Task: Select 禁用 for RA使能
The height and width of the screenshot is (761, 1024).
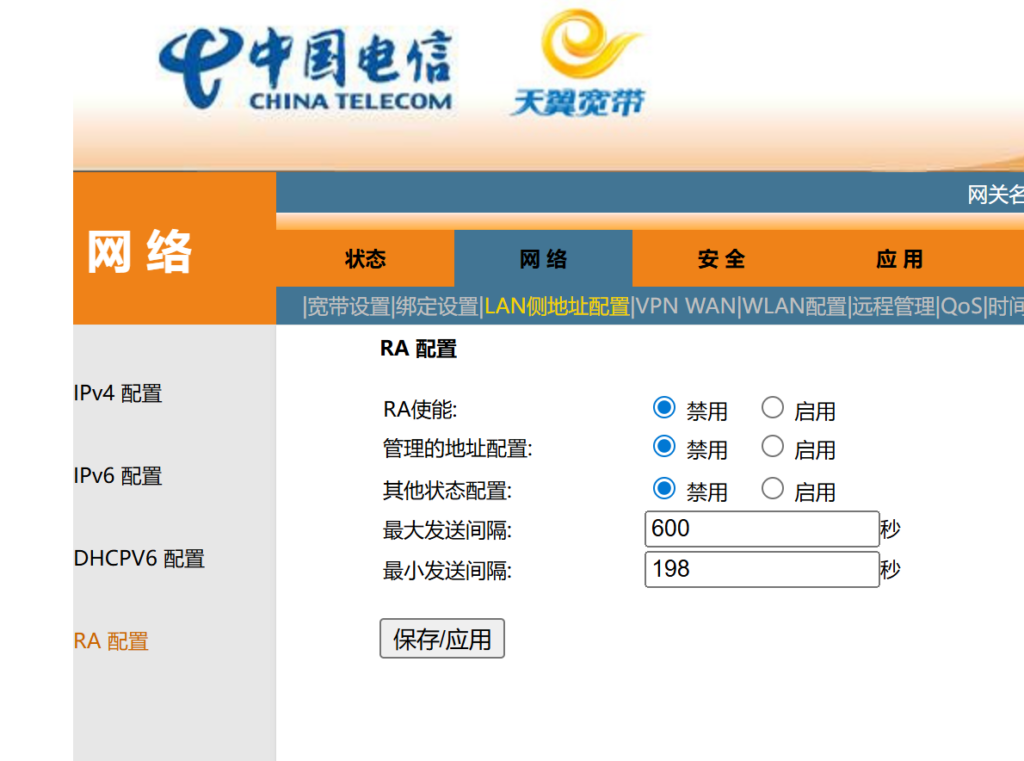Action: click(x=664, y=408)
